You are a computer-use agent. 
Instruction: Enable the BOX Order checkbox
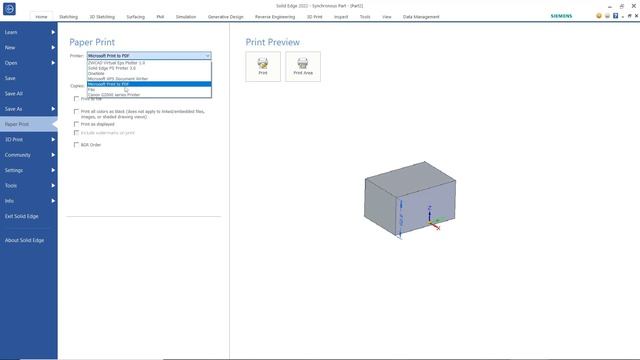click(x=76, y=144)
